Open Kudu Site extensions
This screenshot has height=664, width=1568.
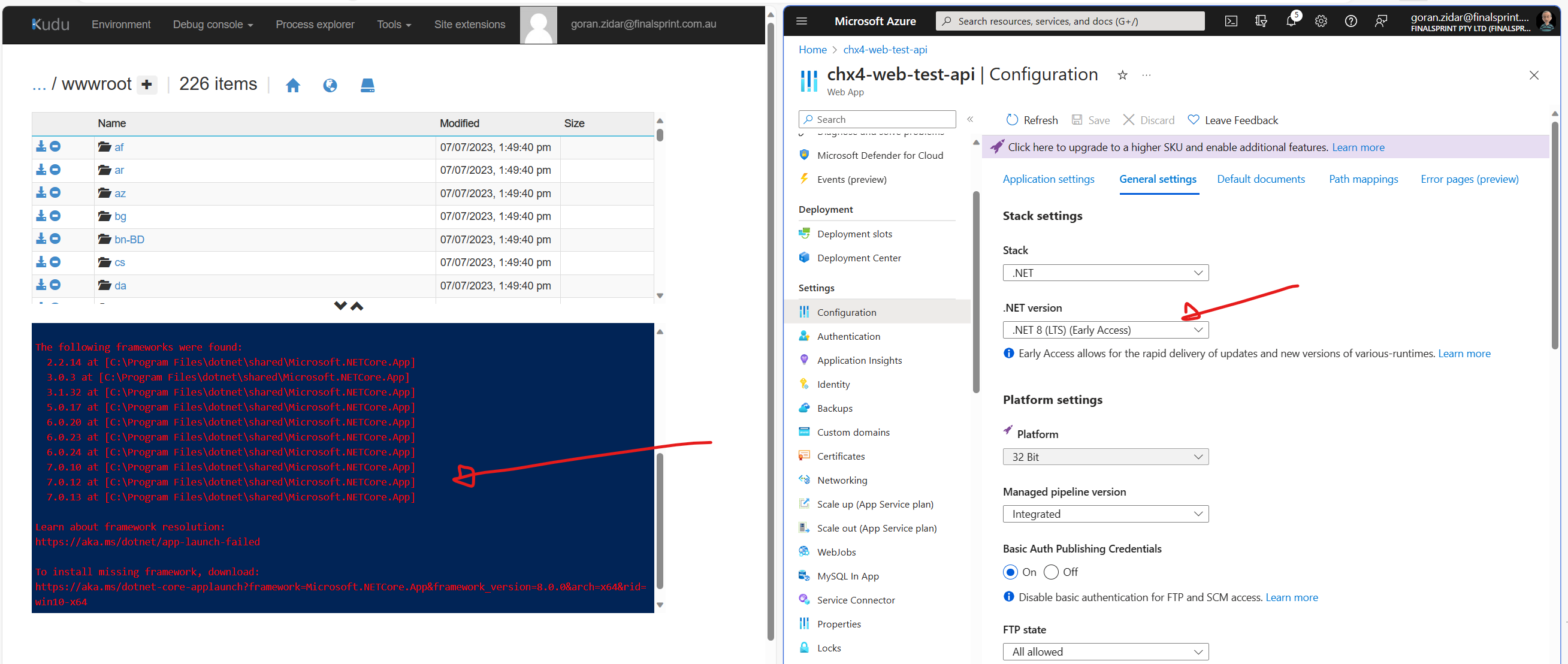tap(469, 25)
